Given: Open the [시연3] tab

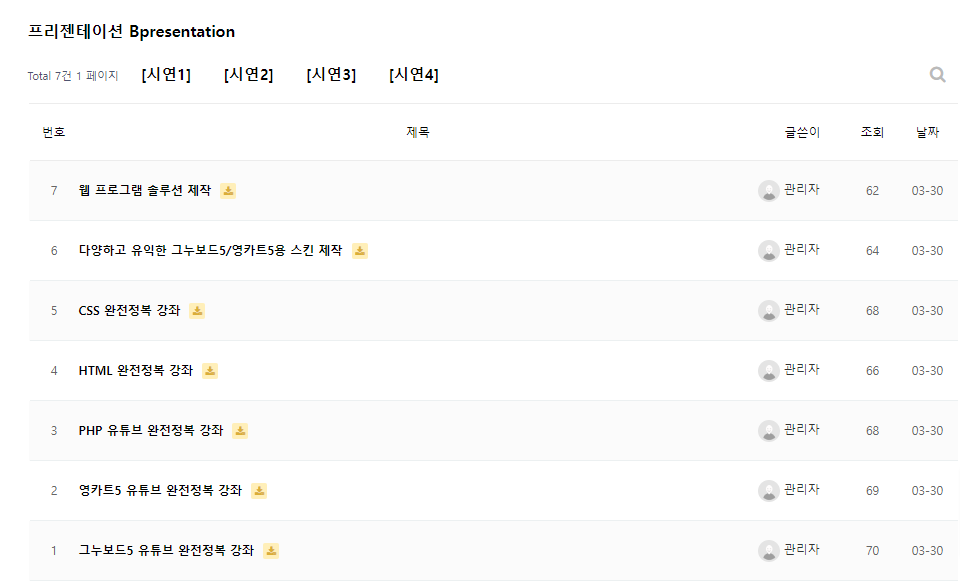Looking at the screenshot, I should point(331,75).
